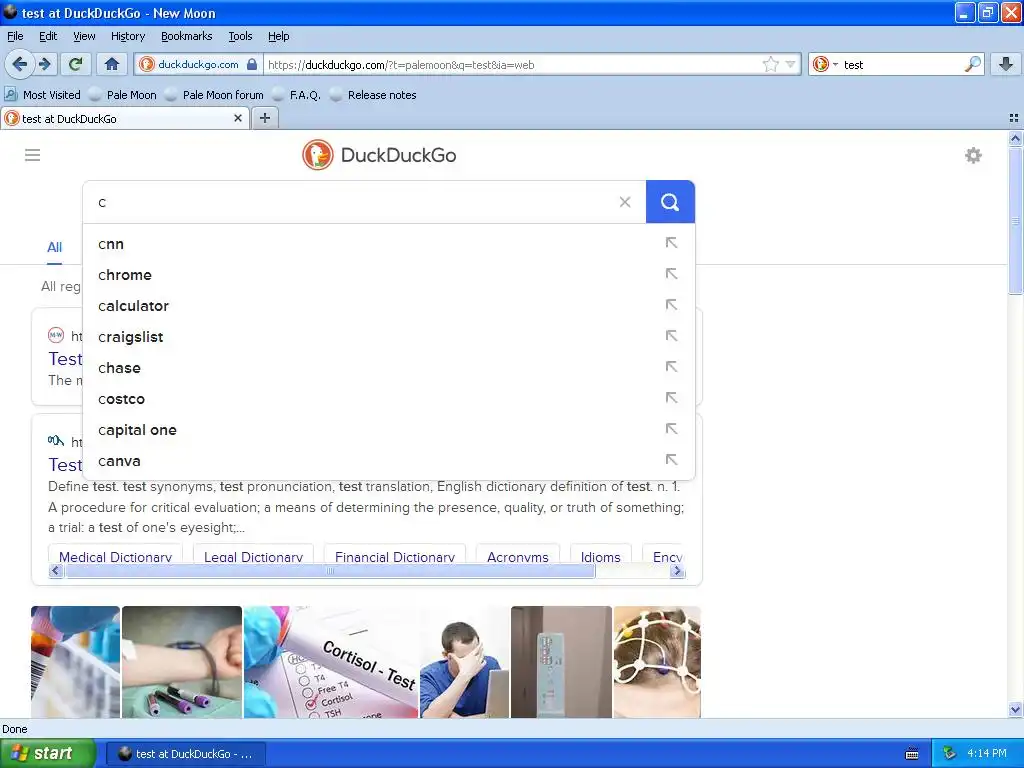Open the Acronyms link

(x=517, y=556)
